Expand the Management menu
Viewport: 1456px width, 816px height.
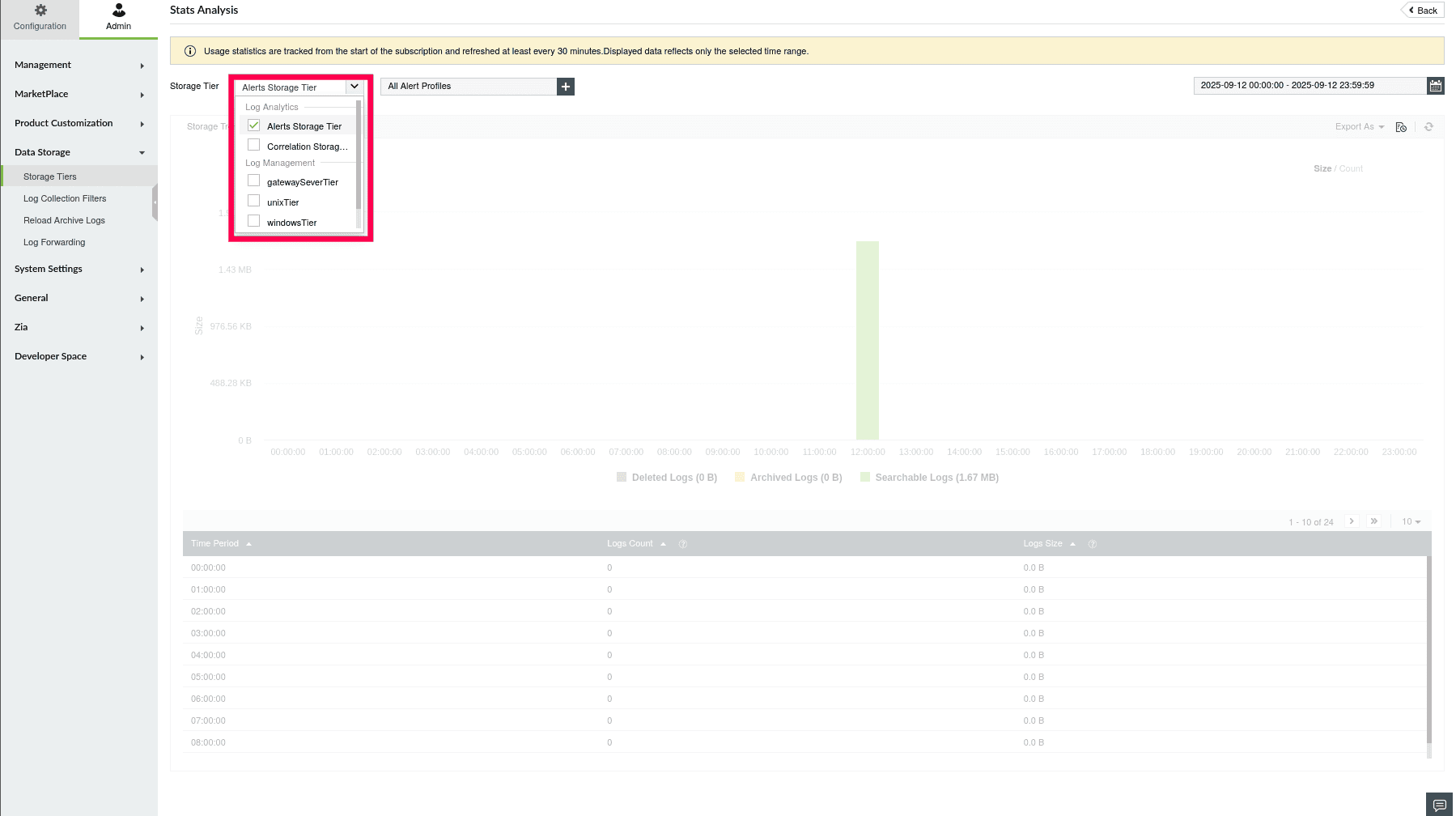[79, 65]
